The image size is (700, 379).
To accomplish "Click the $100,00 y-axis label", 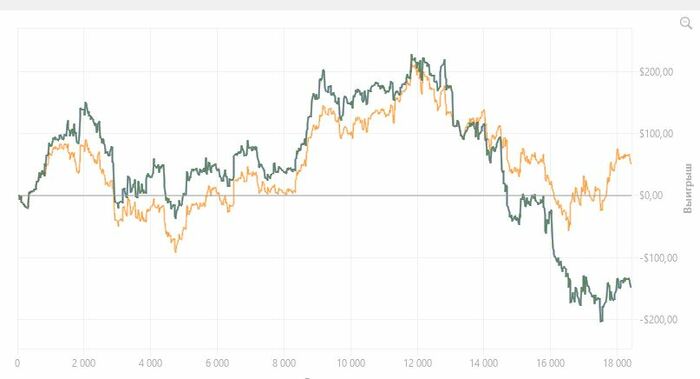I will (x=656, y=133).
